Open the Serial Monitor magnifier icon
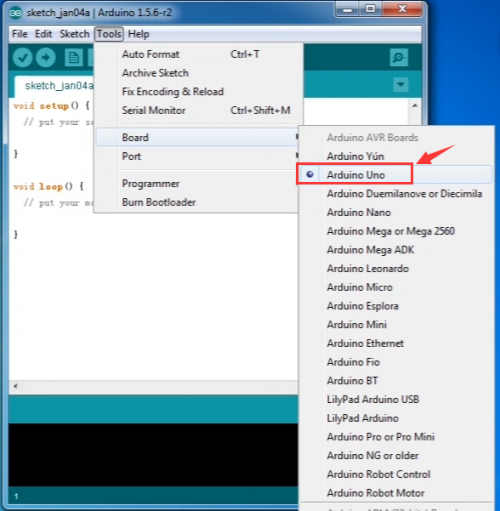The width and height of the screenshot is (500, 511). (x=399, y=58)
